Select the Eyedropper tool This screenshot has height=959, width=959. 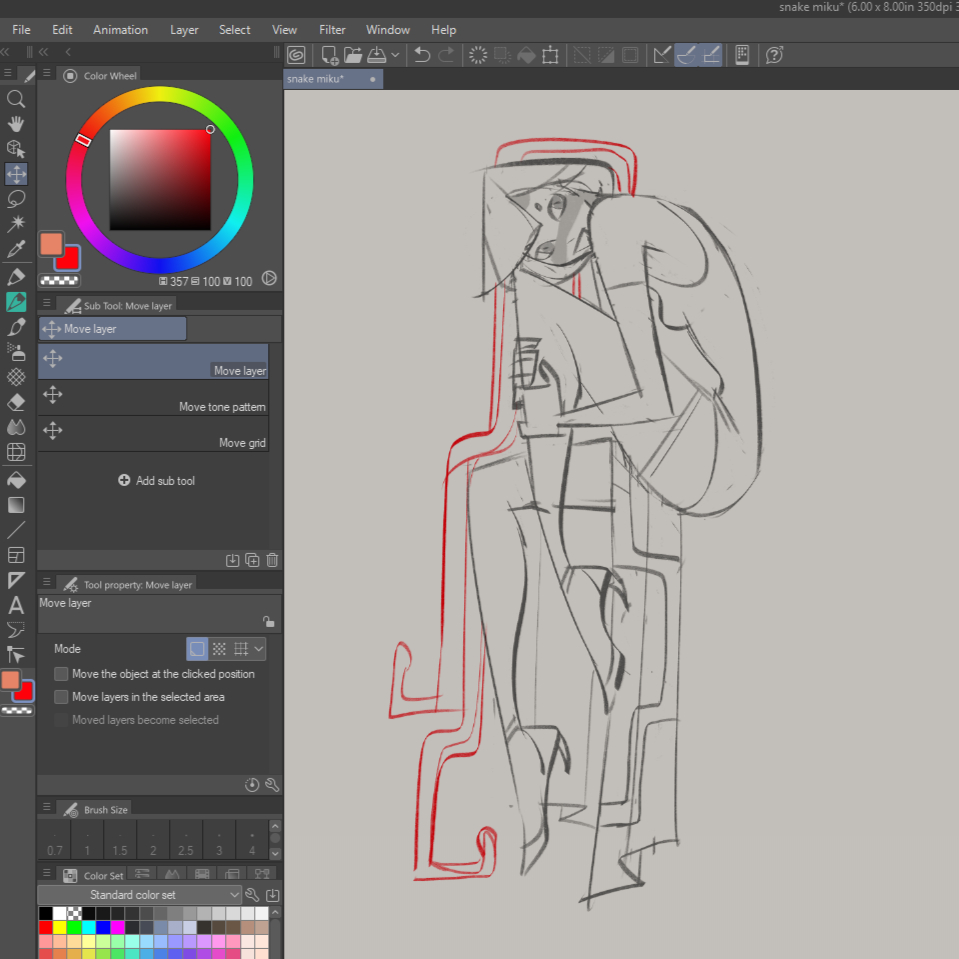[x=16, y=249]
